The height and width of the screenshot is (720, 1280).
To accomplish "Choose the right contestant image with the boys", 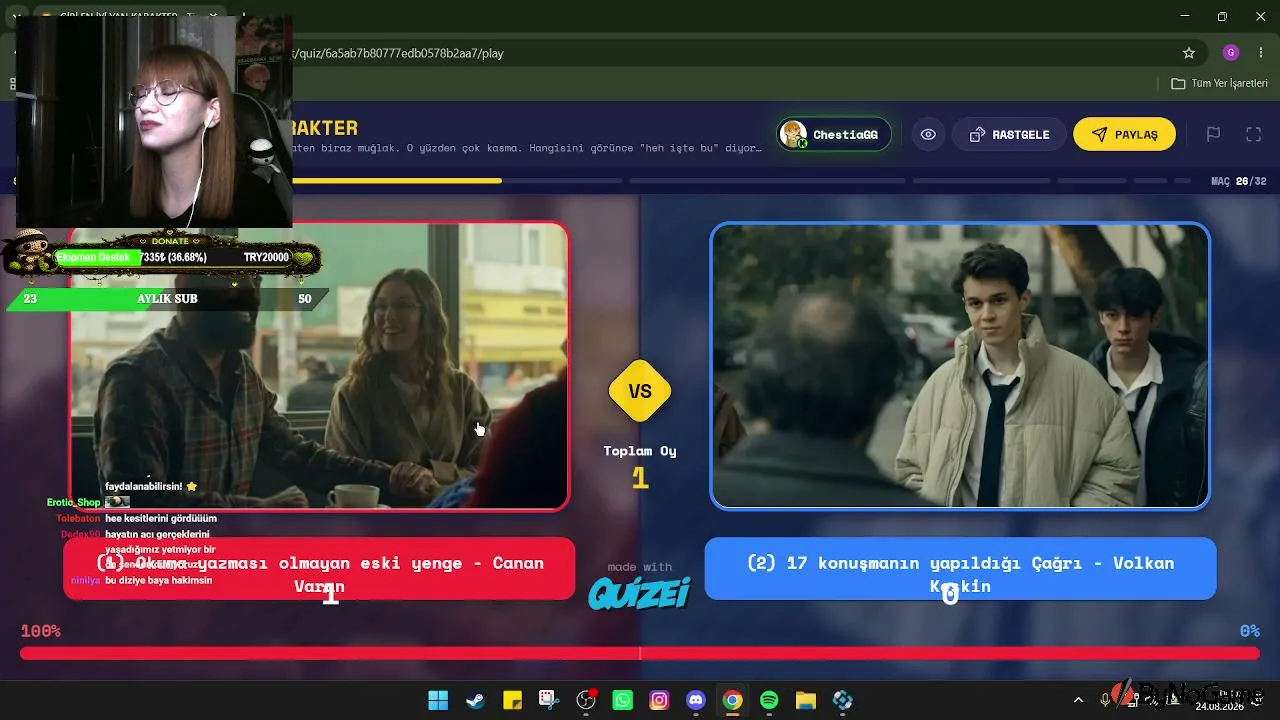I will click(x=960, y=366).
